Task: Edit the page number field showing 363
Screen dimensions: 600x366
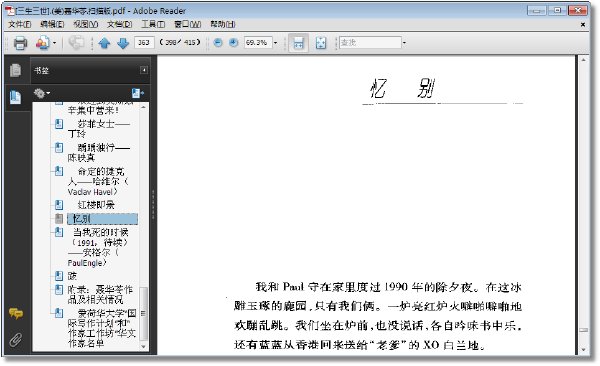Action: (144, 42)
